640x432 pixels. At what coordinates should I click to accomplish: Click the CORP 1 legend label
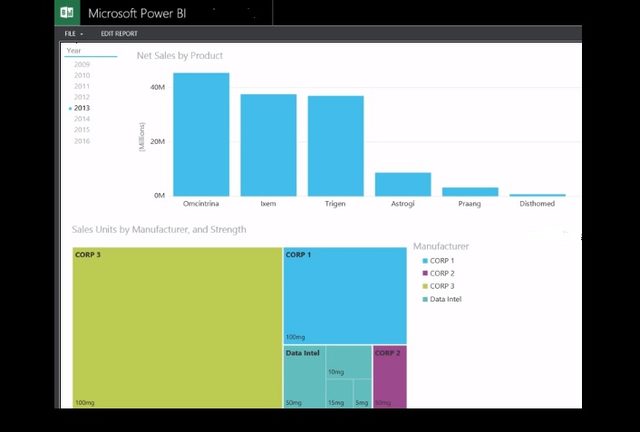(x=442, y=261)
